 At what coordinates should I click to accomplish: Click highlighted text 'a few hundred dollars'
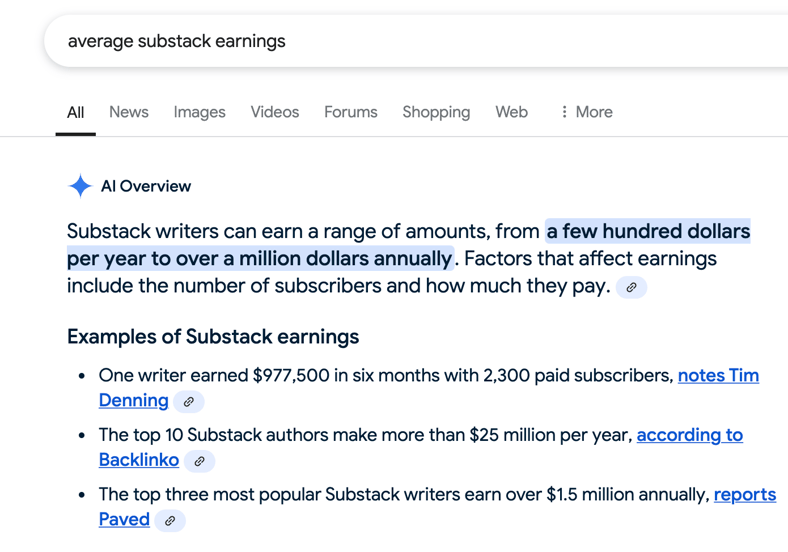pyautogui.click(x=648, y=231)
